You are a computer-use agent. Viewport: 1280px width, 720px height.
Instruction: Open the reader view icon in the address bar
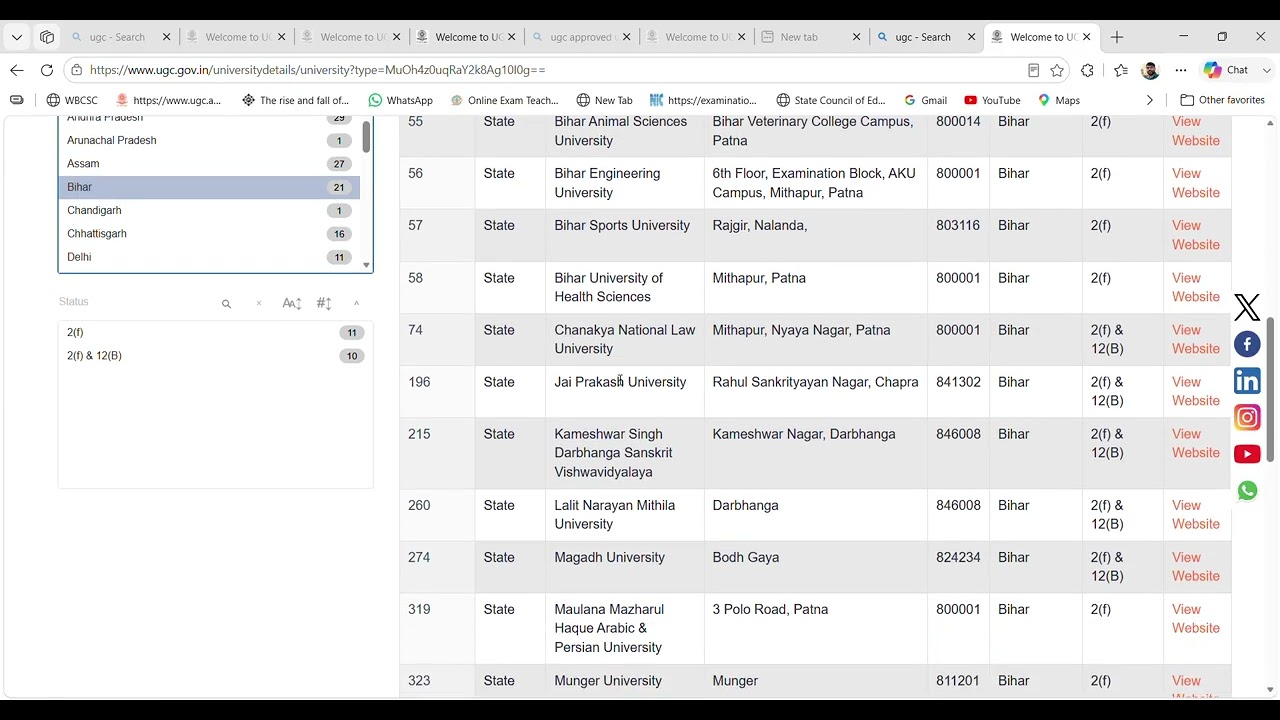(1033, 70)
